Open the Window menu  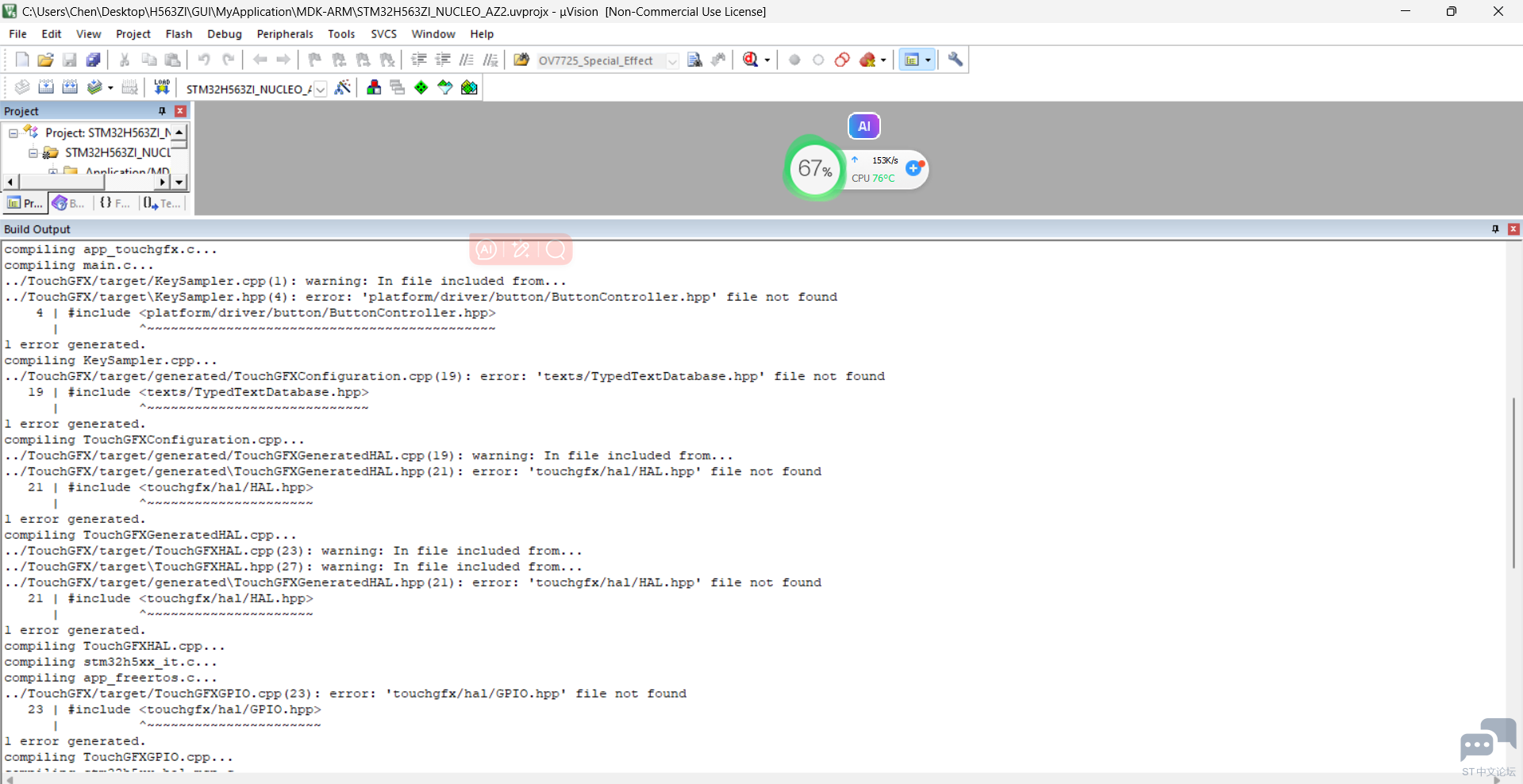pyautogui.click(x=433, y=34)
